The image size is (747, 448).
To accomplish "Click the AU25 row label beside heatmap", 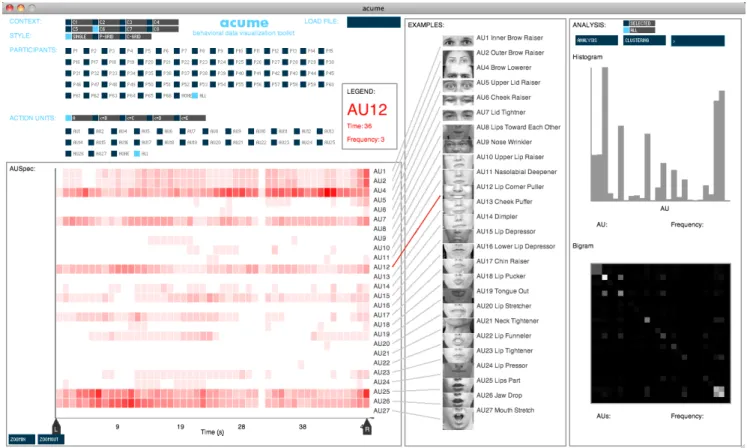I will [381, 391].
